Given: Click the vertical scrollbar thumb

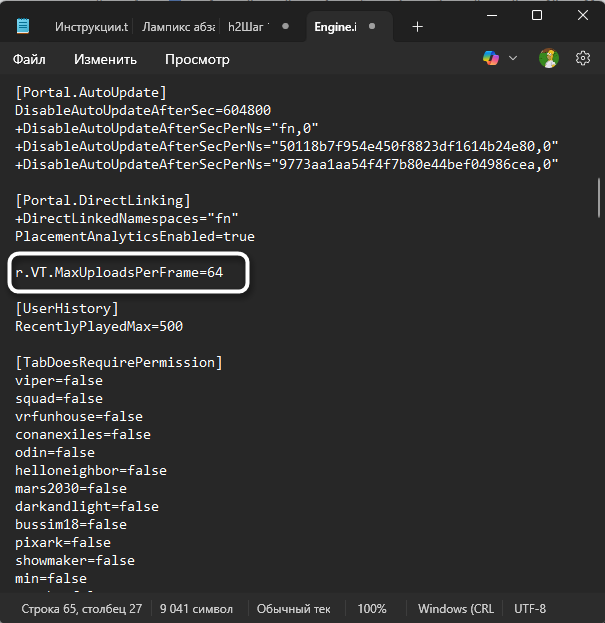Looking at the screenshot, I should [x=599, y=197].
